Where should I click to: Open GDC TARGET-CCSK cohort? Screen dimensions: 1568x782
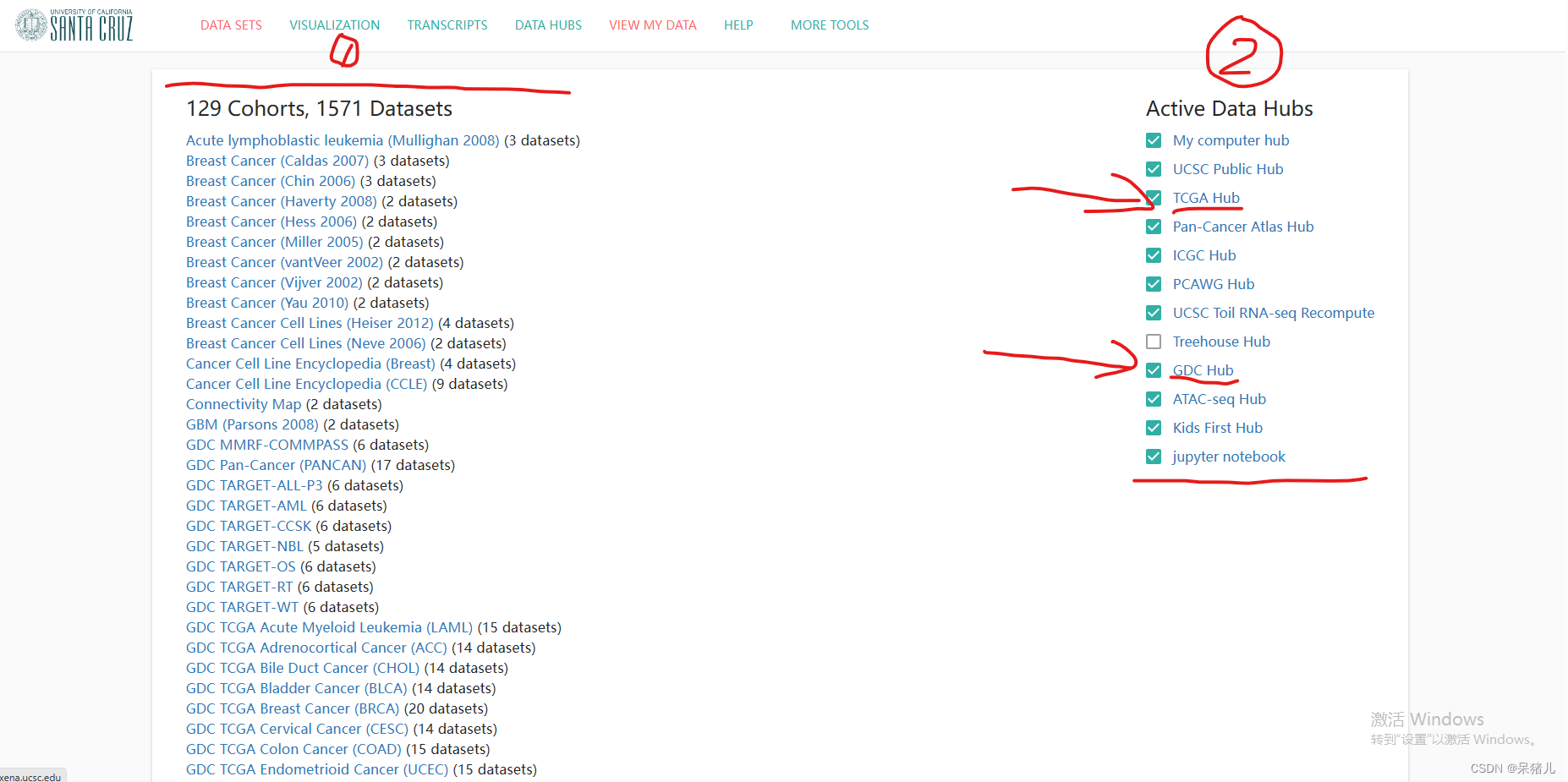[249, 526]
